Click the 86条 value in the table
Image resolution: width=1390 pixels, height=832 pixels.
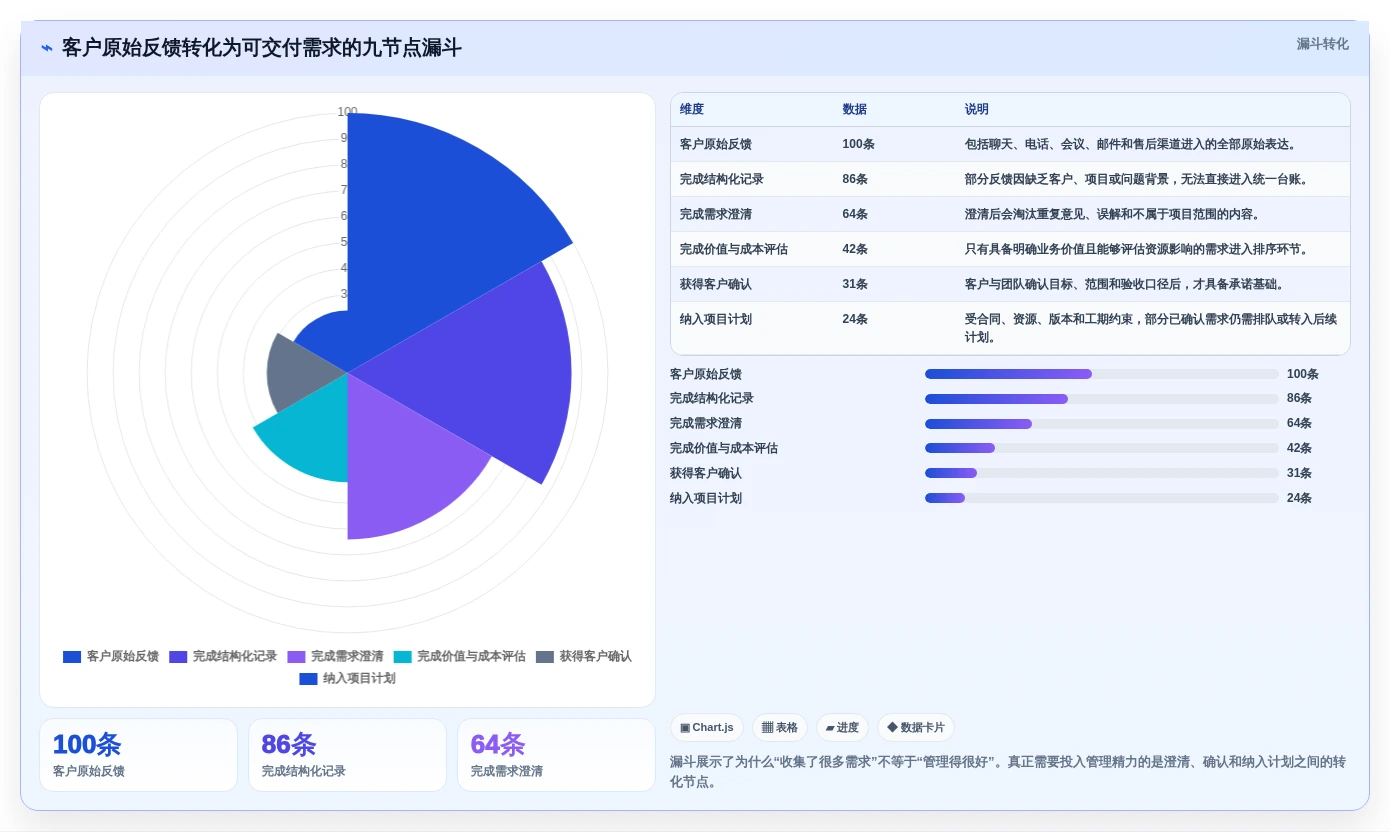855,179
